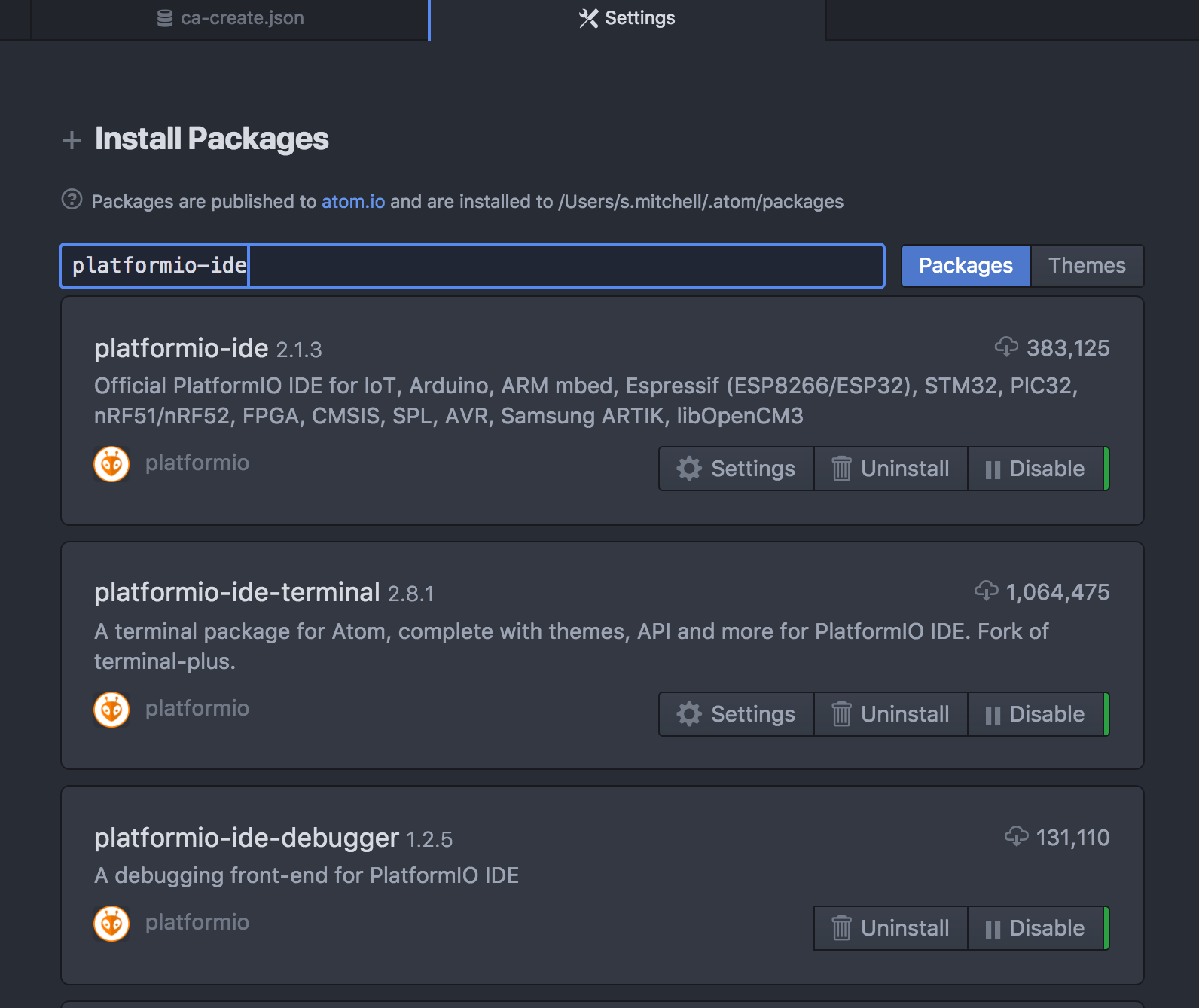
Task: Switch to the ca-create.json tab
Action: click(230, 19)
